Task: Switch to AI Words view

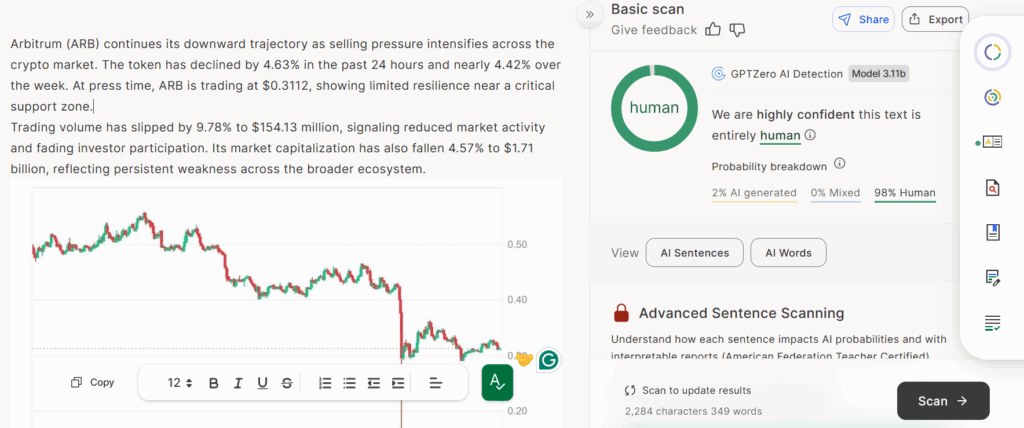Action: (788, 253)
